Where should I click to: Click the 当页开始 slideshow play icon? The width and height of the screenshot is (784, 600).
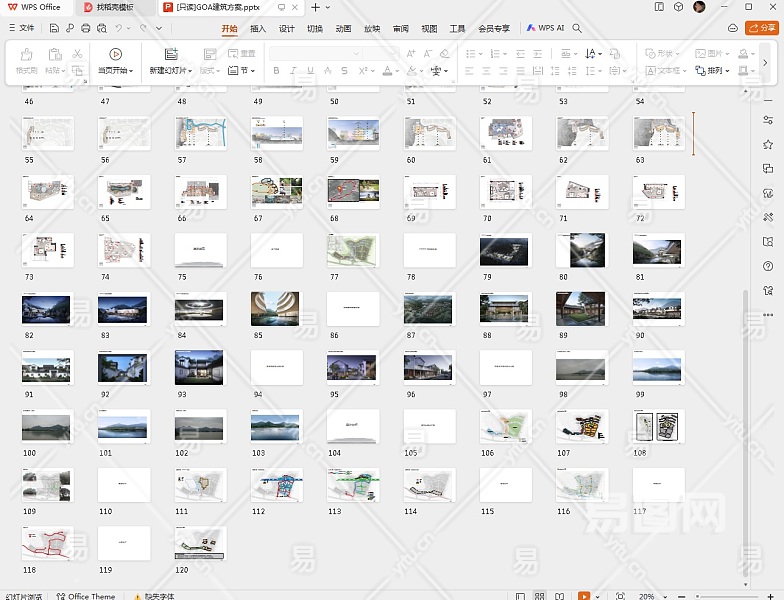pyautogui.click(x=115, y=54)
